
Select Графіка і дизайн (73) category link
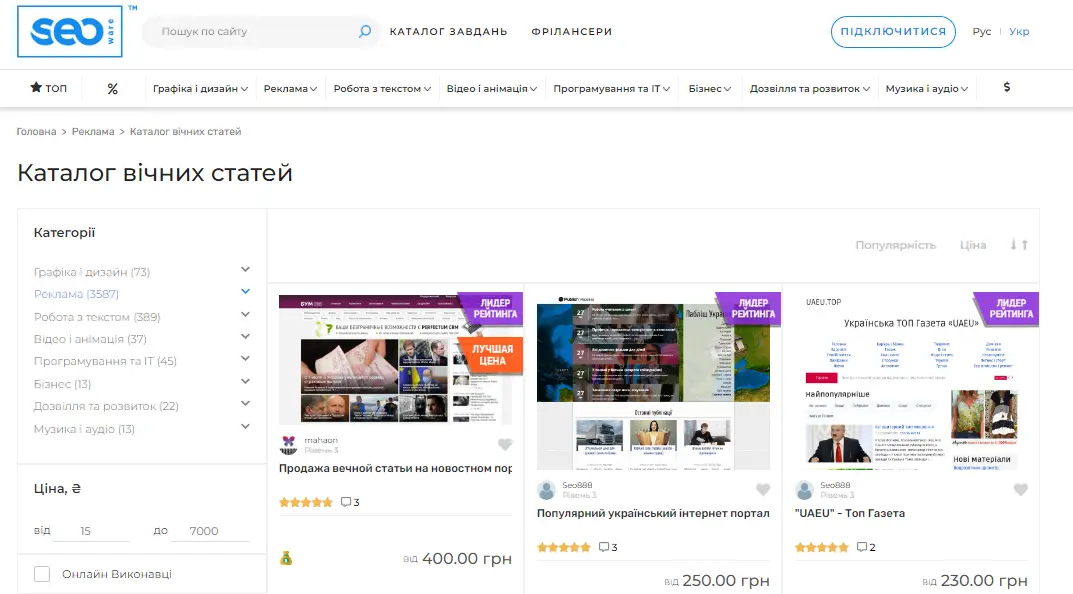tap(92, 272)
